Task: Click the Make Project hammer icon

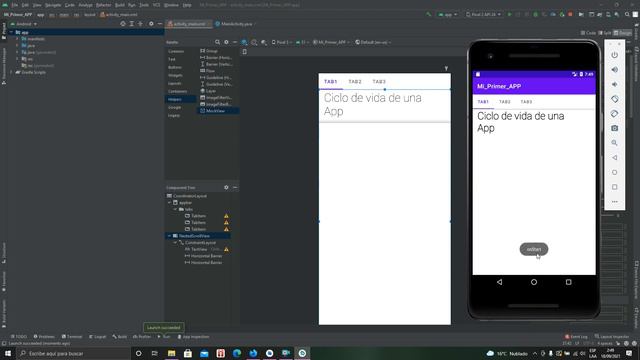Action: (x=429, y=14)
